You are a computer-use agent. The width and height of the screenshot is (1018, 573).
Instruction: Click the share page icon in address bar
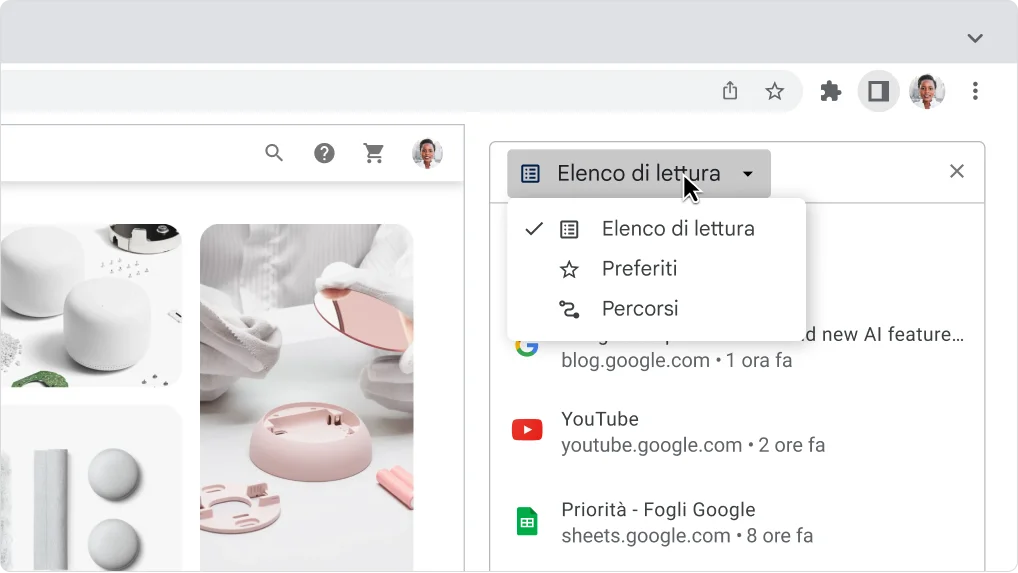click(x=730, y=91)
